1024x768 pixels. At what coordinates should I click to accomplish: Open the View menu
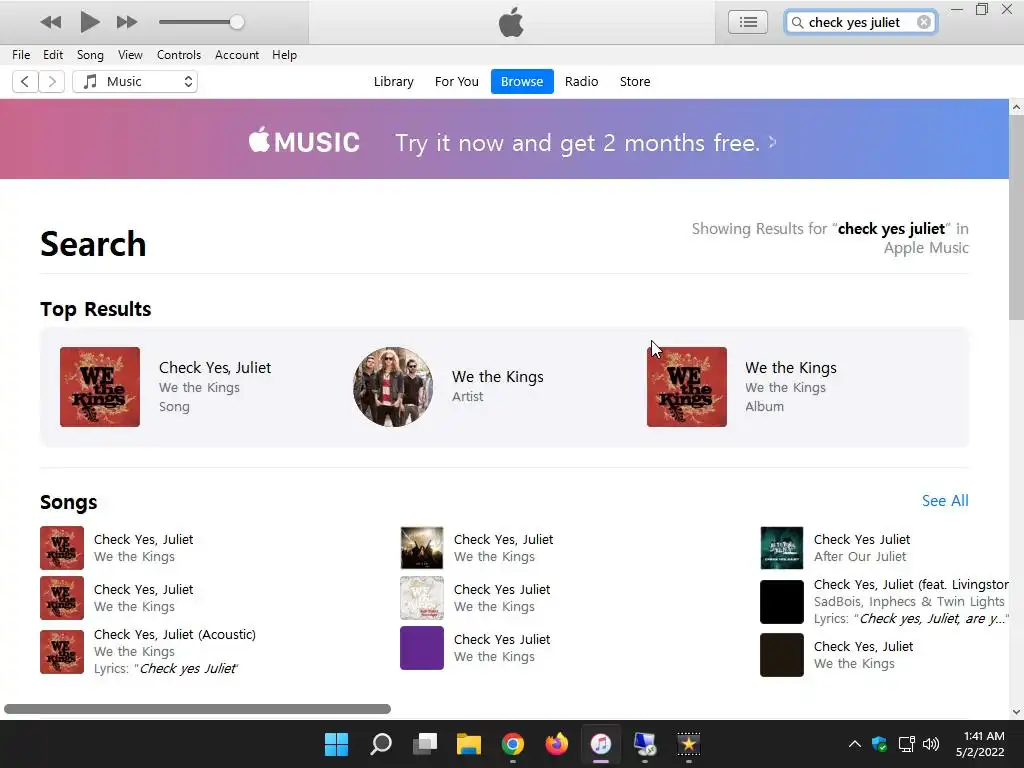(130, 55)
